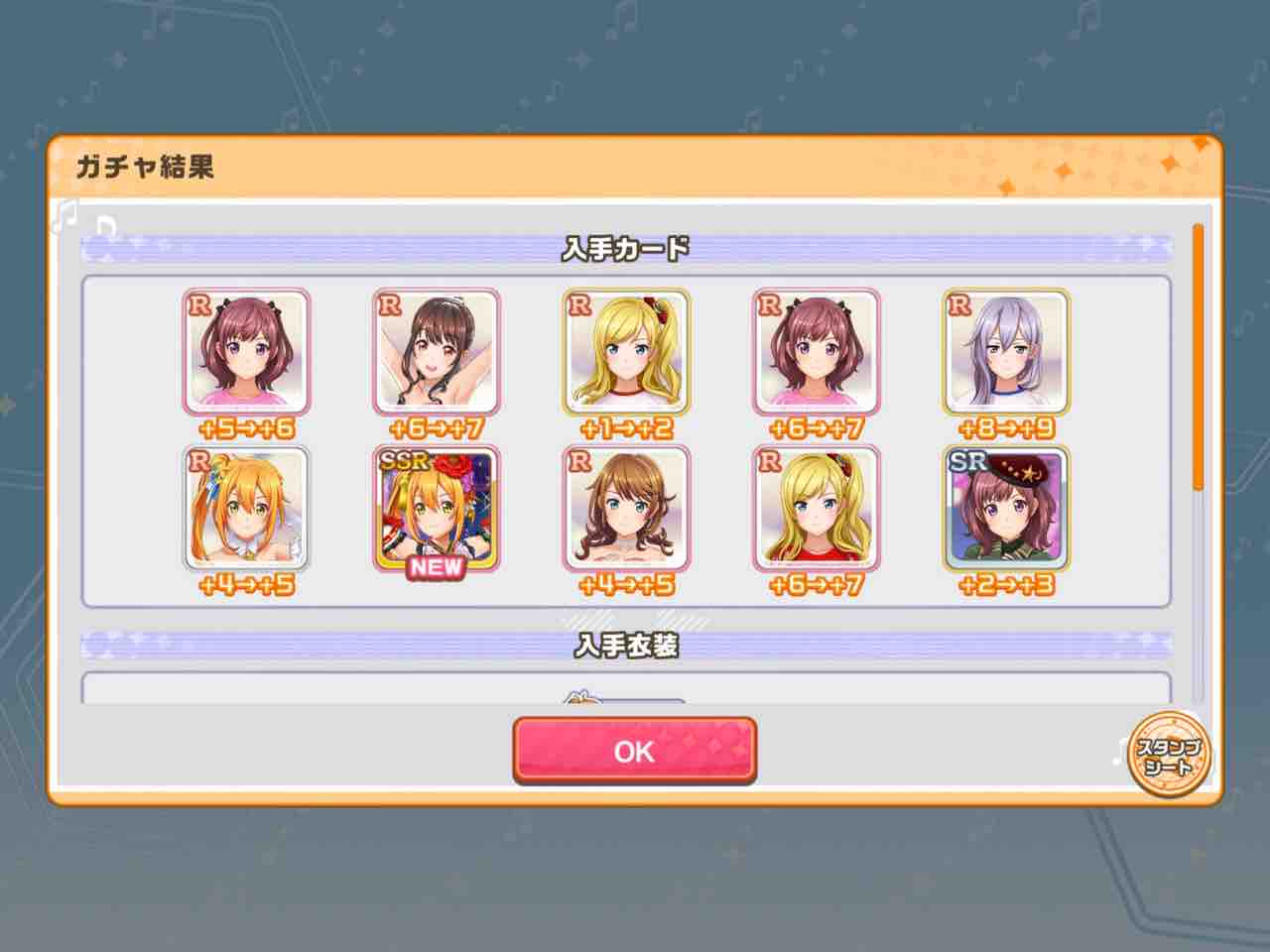Screen dimensions: 1270x952
Task: Click the 入手カード section header
Action: click(x=626, y=248)
